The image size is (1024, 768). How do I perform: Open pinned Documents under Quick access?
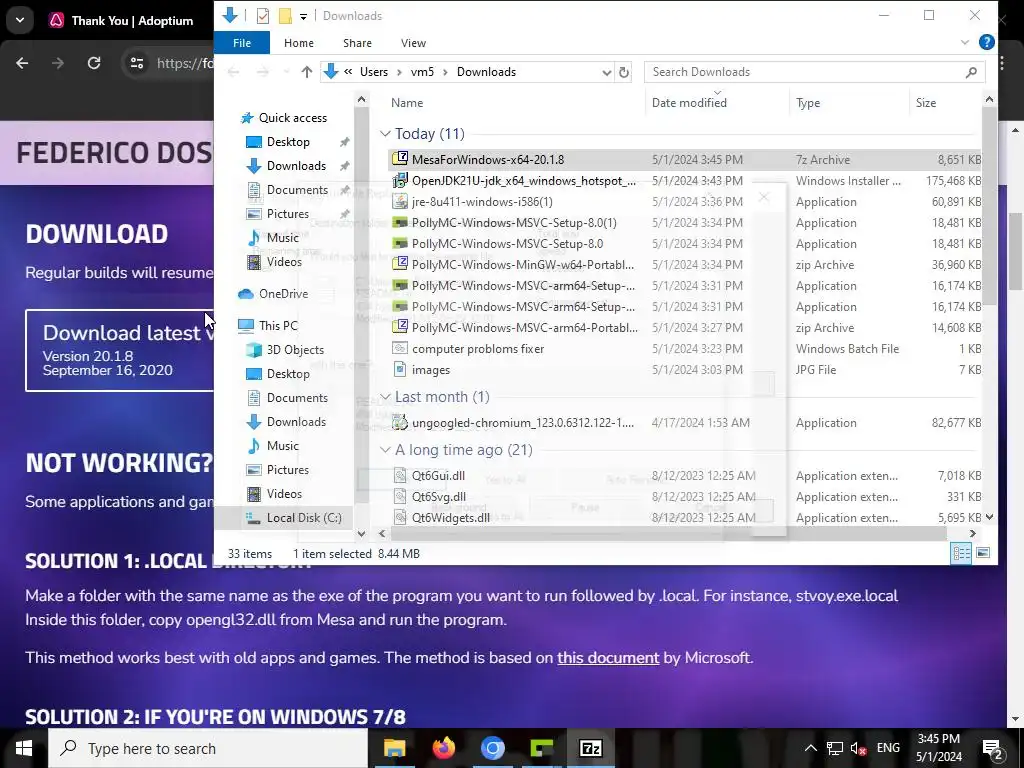pyautogui.click(x=297, y=189)
